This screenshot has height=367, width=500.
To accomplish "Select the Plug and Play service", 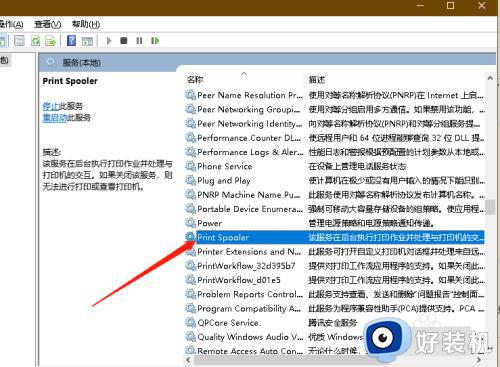I will tap(335, 181).
